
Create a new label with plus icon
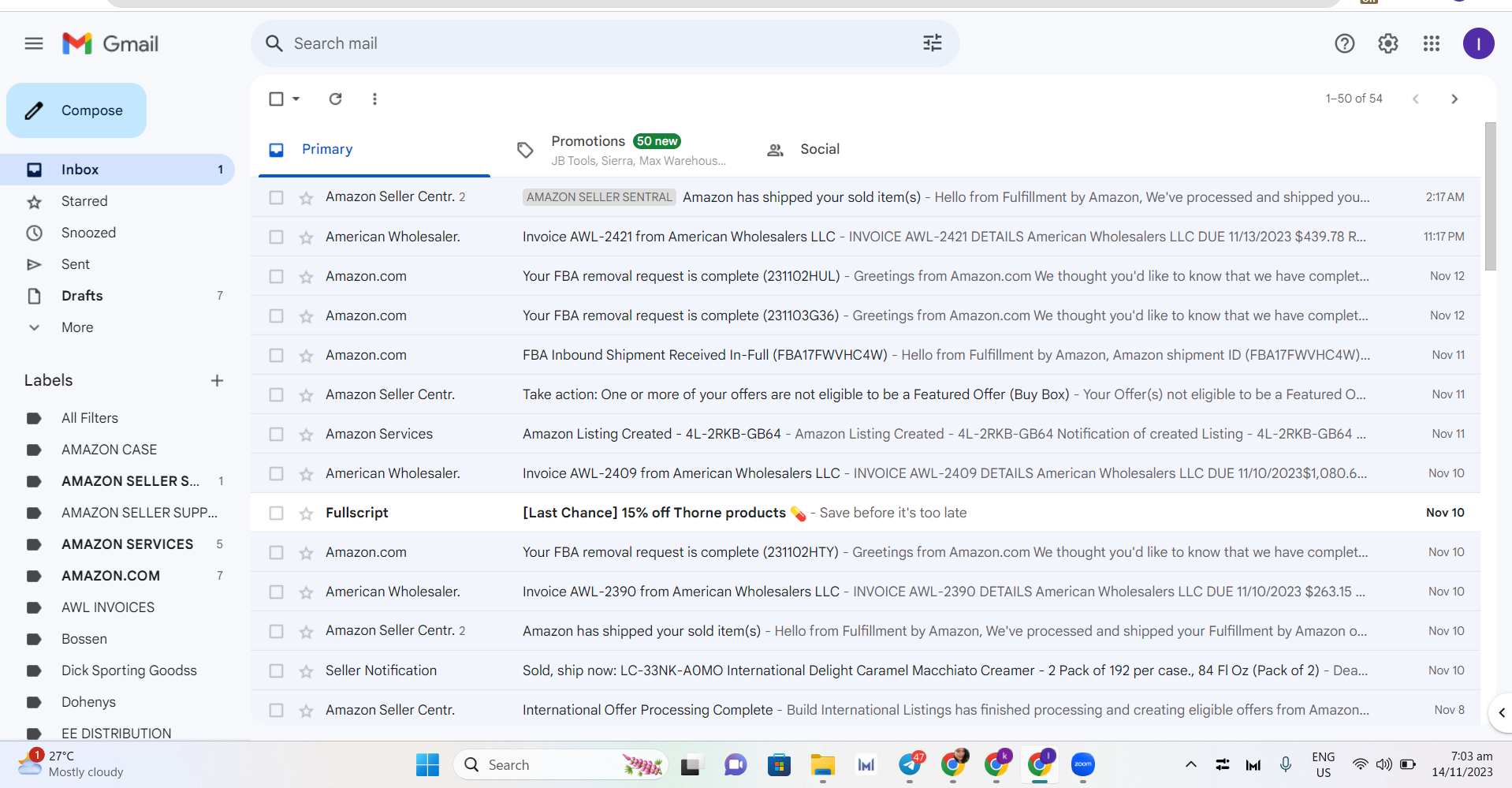(218, 381)
